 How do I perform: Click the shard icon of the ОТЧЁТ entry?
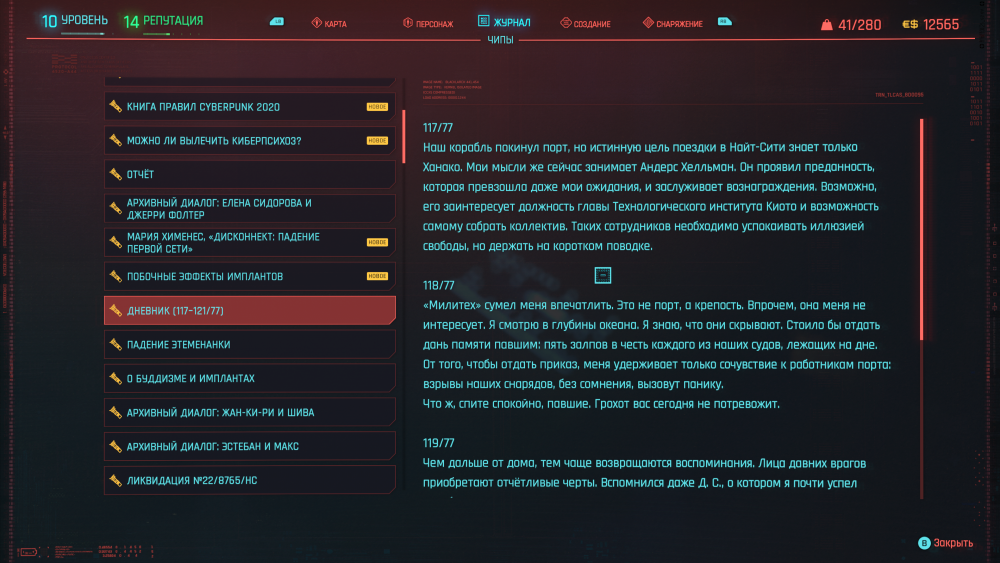pos(116,174)
